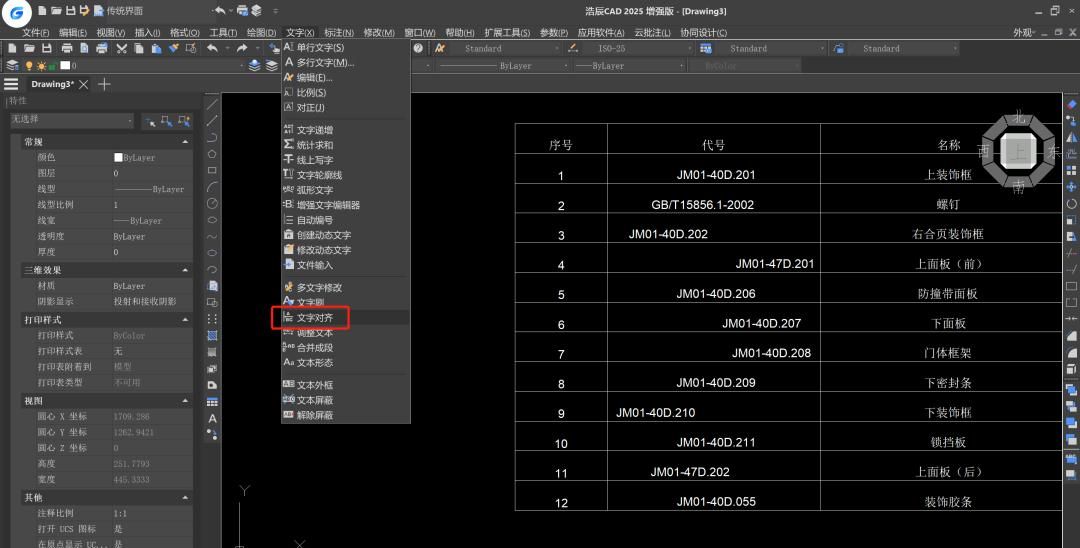Click 东 on the view cube compass
The height and width of the screenshot is (548, 1080).
tap(1053, 151)
